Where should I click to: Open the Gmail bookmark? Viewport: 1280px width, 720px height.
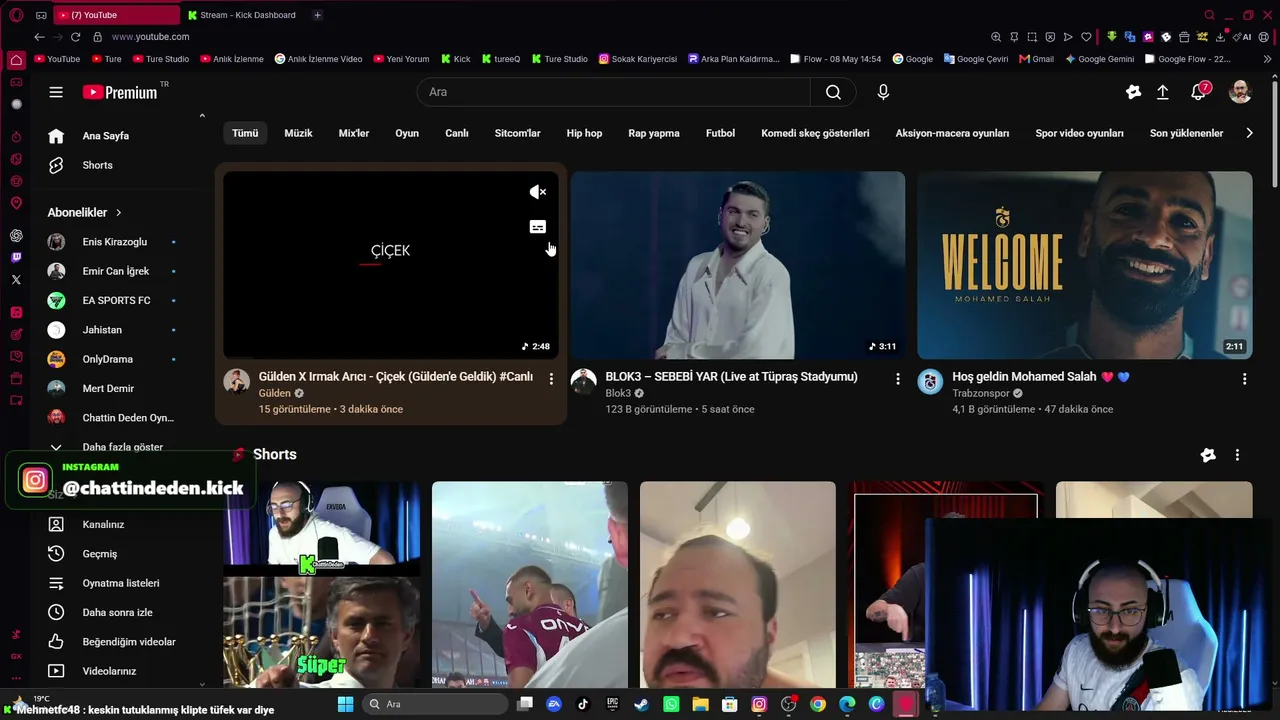point(1037,59)
